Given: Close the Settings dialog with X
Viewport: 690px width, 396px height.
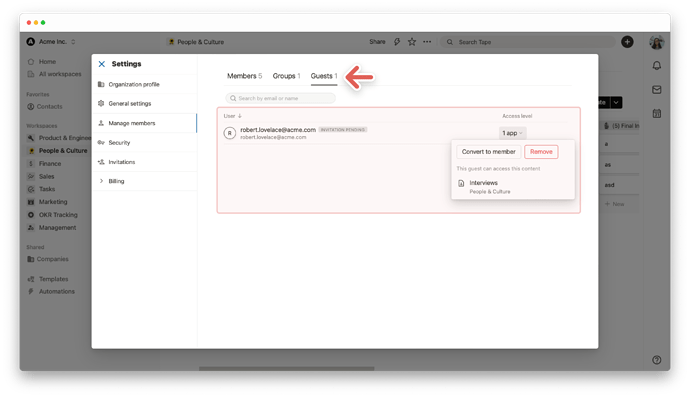Looking at the screenshot, I should 102,64.
